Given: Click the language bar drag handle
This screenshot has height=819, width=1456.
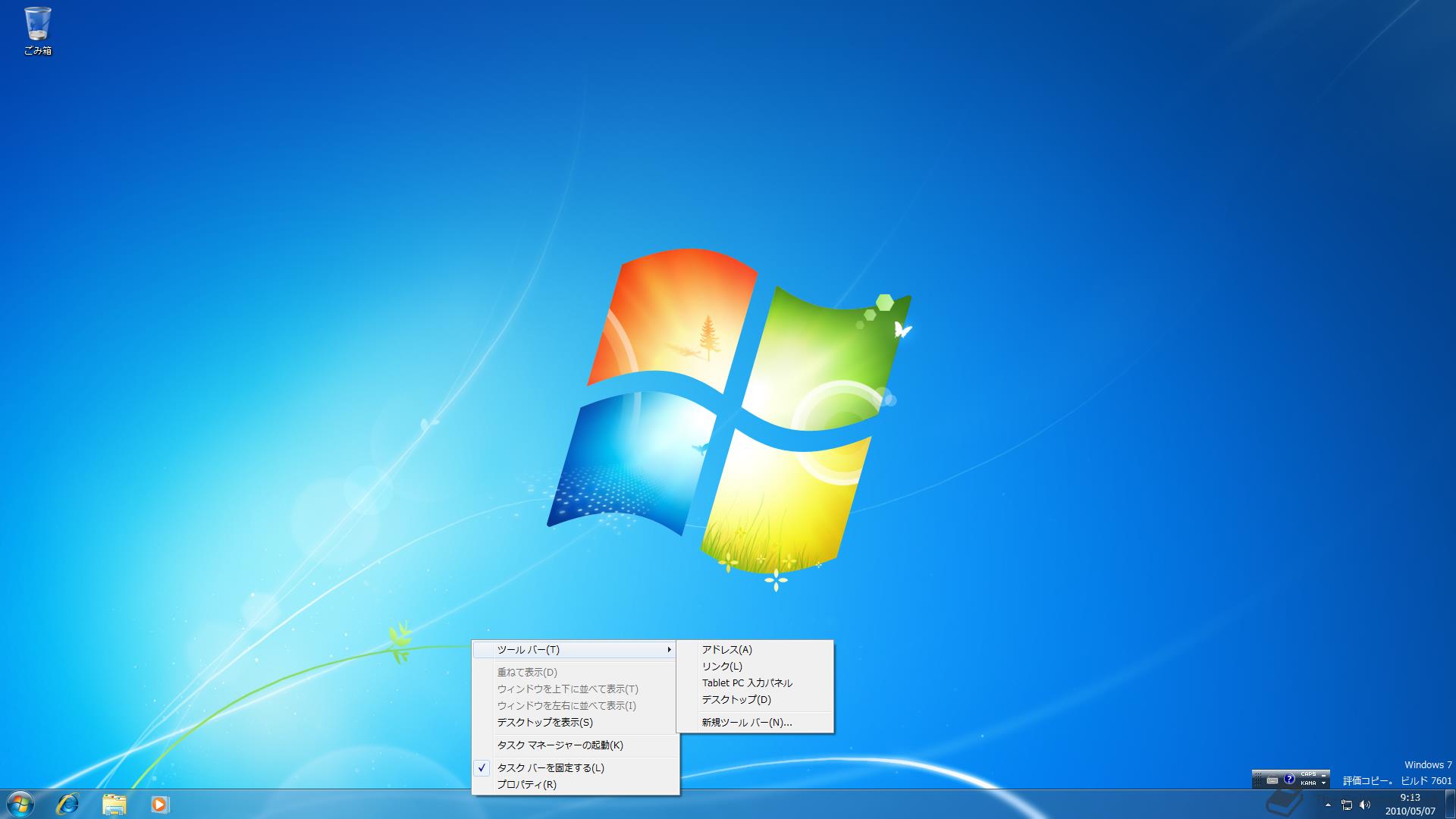Looking at the screenshot, I should 1257,780.
